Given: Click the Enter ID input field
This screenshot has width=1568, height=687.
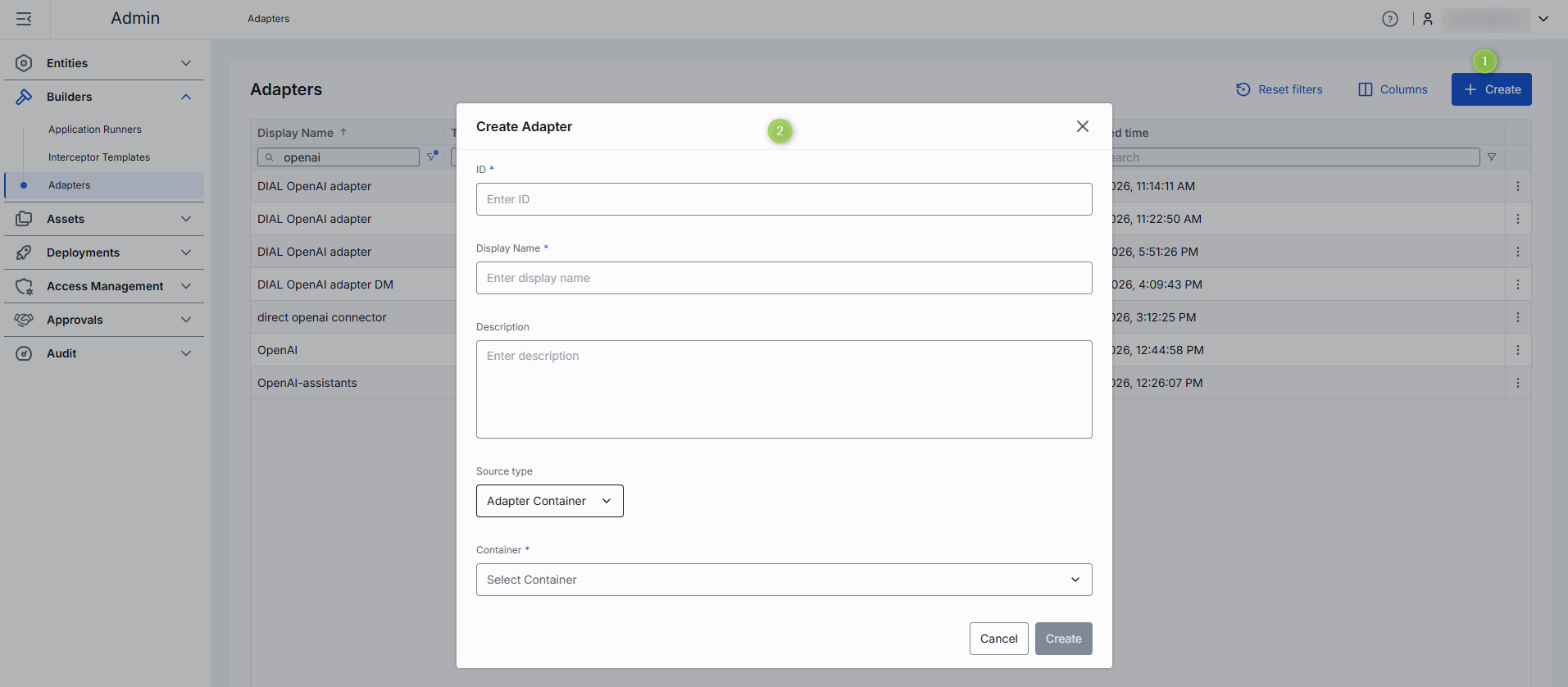Looking at the screenshot, I should pos(784,199).
